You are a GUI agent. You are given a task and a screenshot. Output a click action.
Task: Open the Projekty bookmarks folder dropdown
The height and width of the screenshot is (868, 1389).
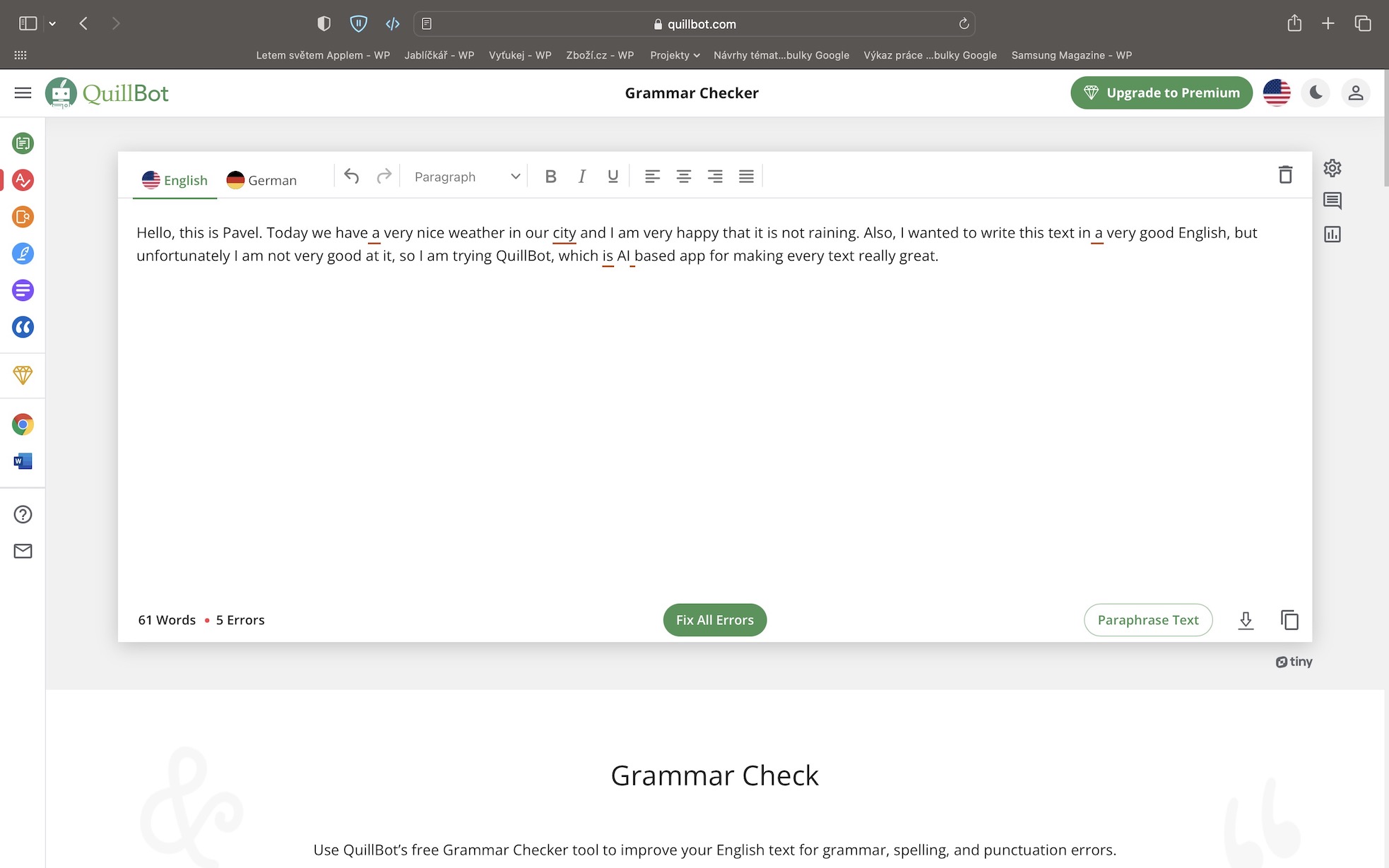pos(674,55)
